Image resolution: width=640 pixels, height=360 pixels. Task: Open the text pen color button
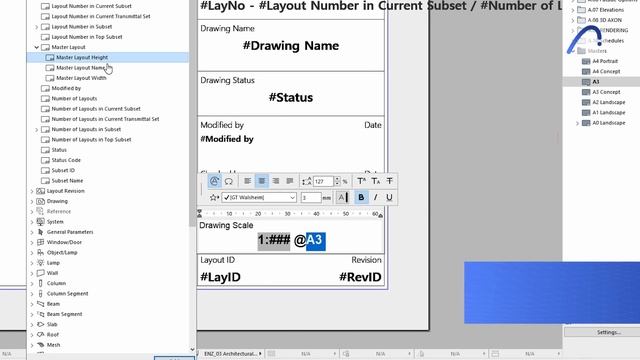342,198
